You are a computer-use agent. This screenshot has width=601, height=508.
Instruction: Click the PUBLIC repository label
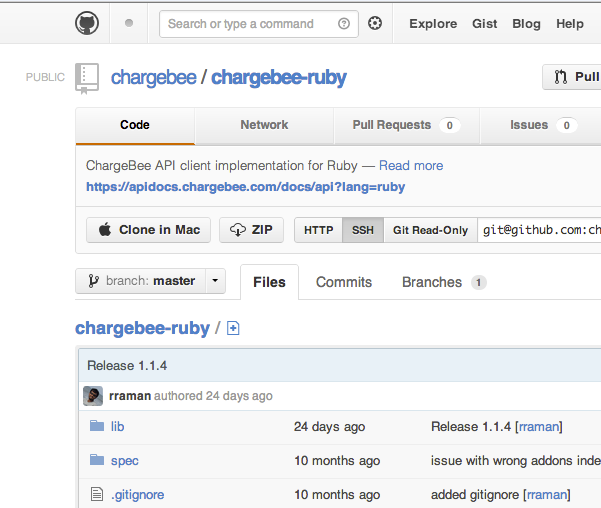coord(45,77)
